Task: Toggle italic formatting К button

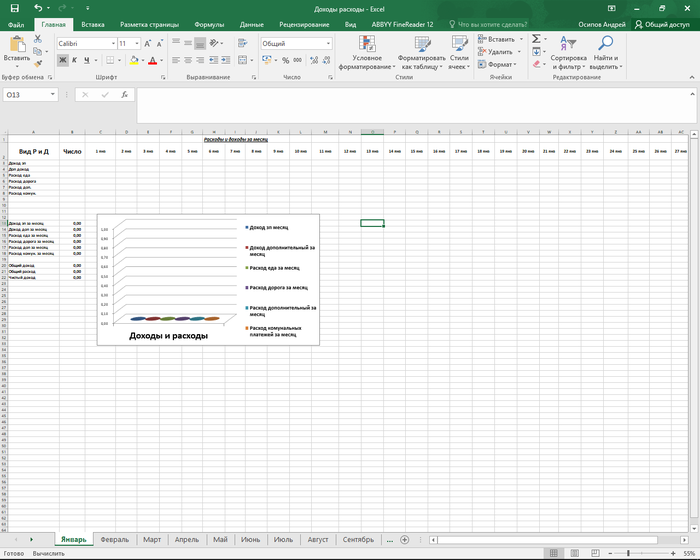Action: [x=74, y=60]
